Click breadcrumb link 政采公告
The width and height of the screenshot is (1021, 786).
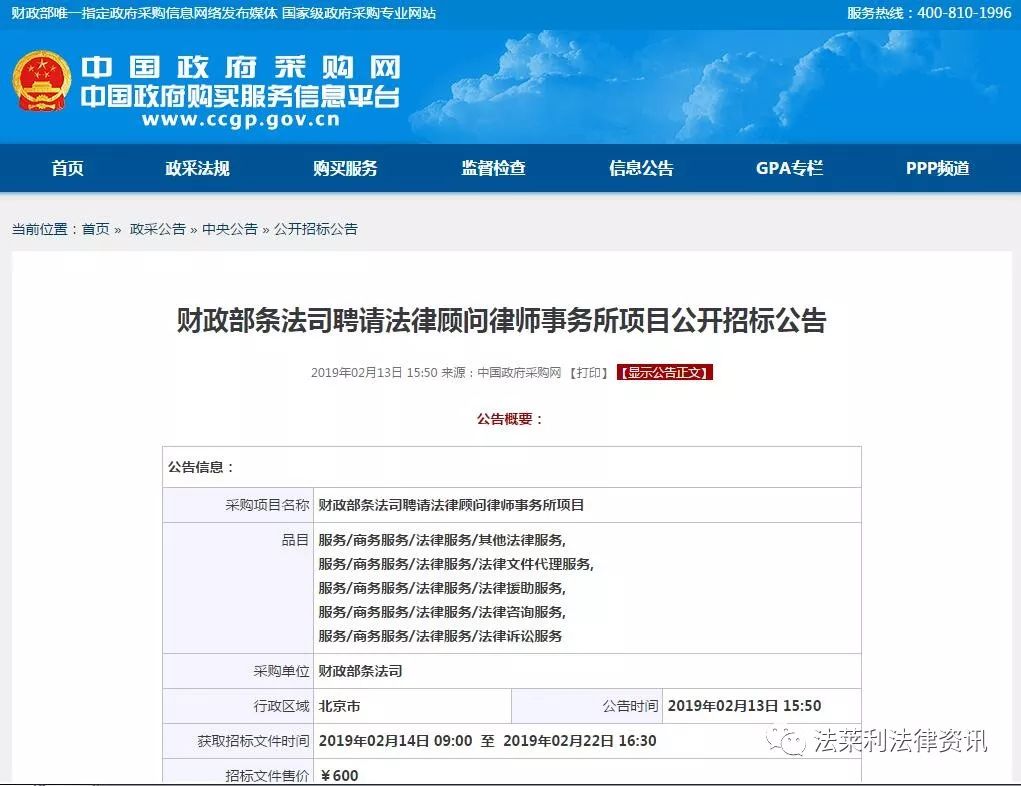(x=158, y=229)
